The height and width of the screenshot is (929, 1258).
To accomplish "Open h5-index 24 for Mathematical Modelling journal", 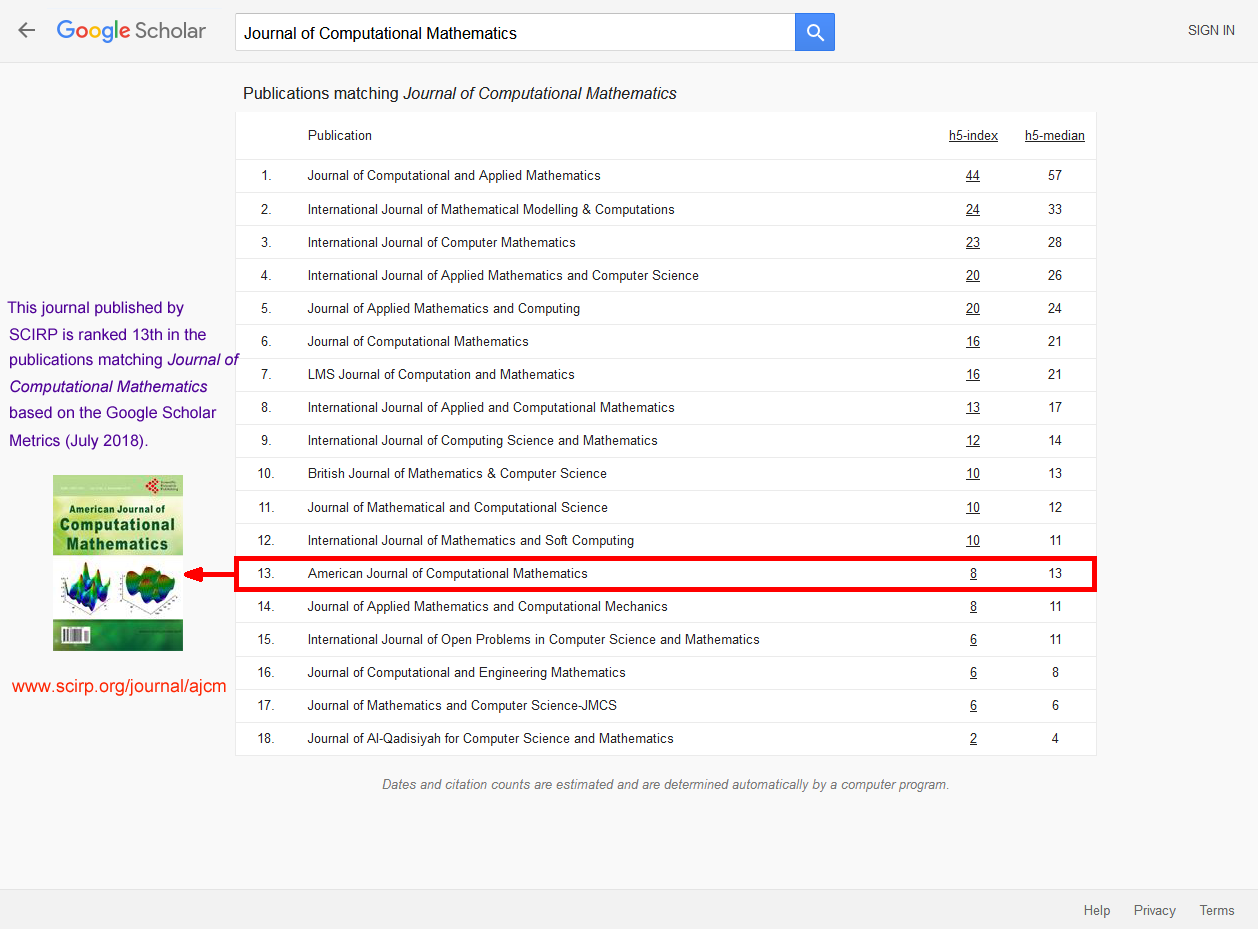I will [x=972, y=209].
